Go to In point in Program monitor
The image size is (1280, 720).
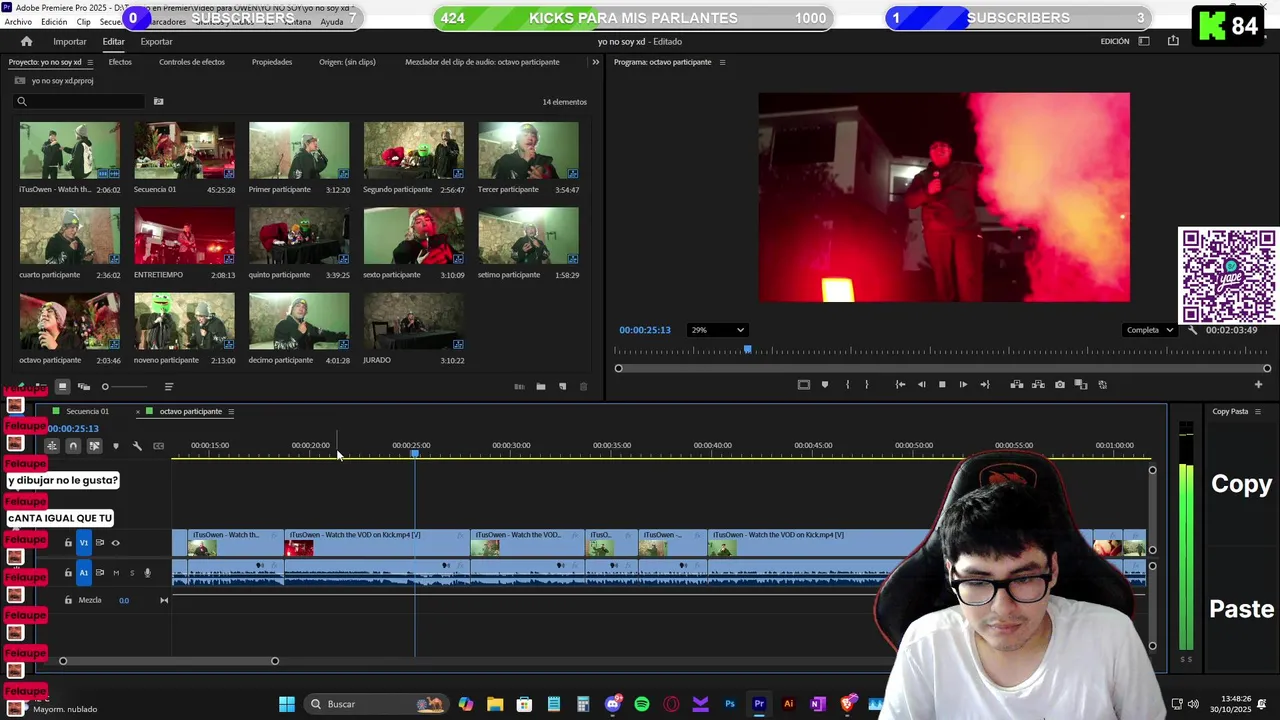900,384
